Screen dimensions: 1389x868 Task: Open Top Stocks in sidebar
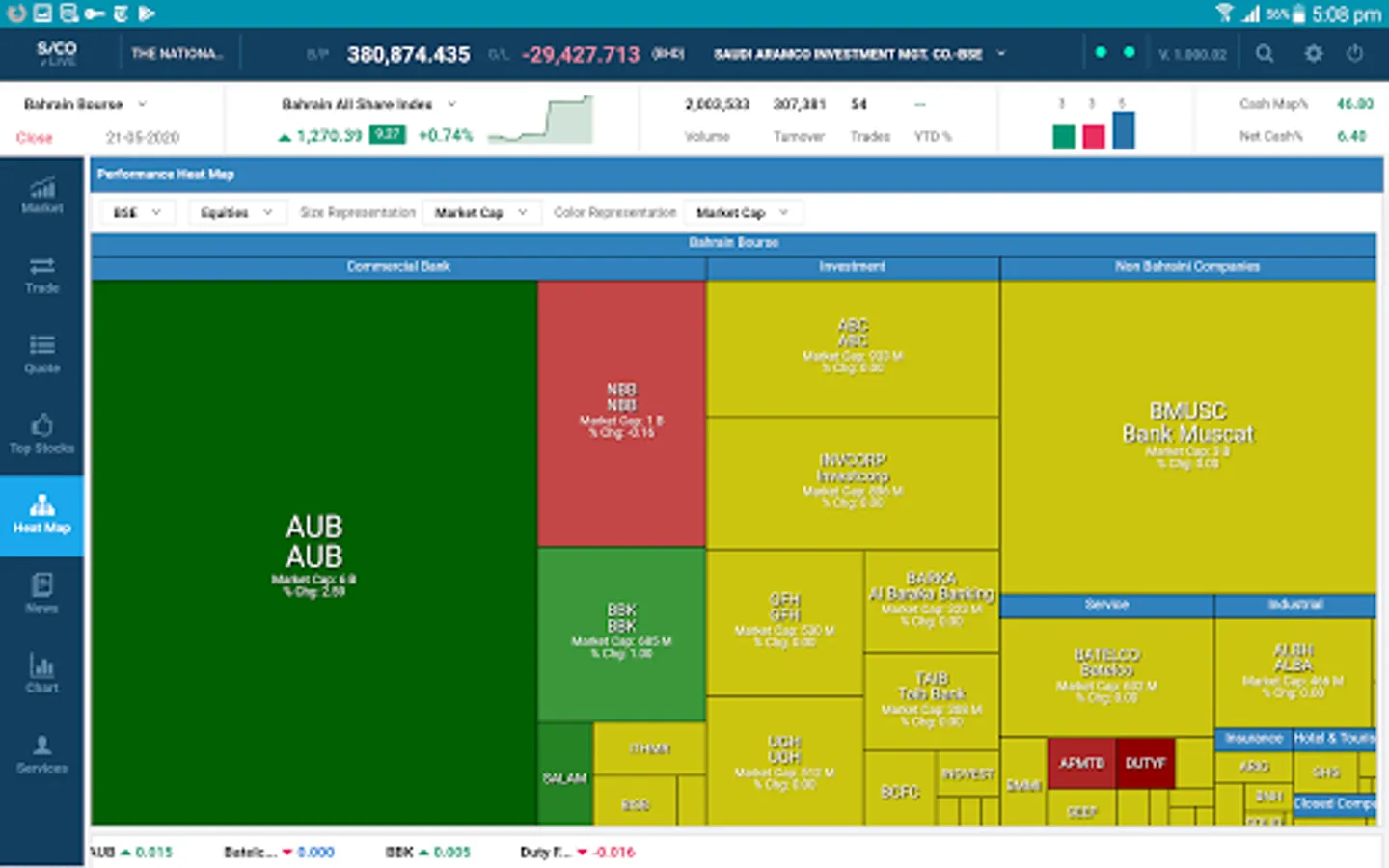pyautogui.click(x=41, y=435)
